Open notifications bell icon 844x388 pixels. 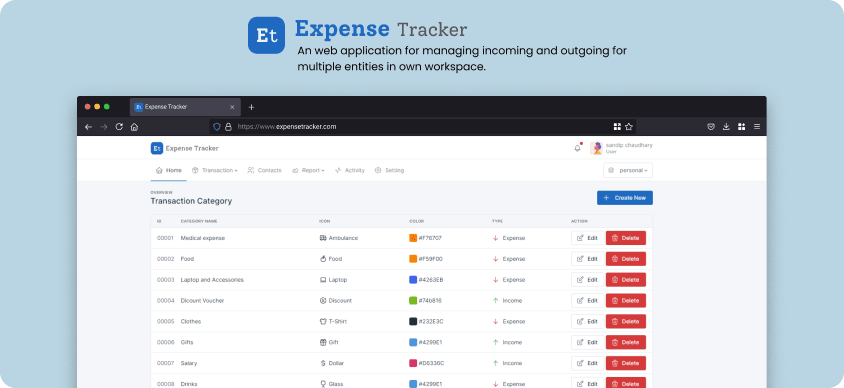click(x=578, y=148)
